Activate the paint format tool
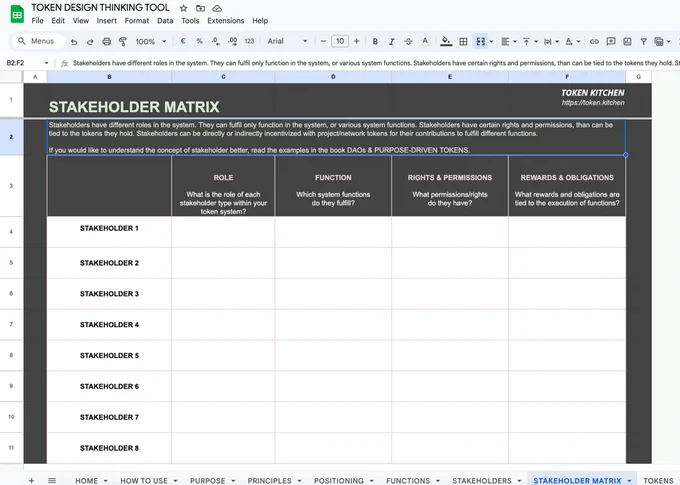680x485 pixels. 123,42
